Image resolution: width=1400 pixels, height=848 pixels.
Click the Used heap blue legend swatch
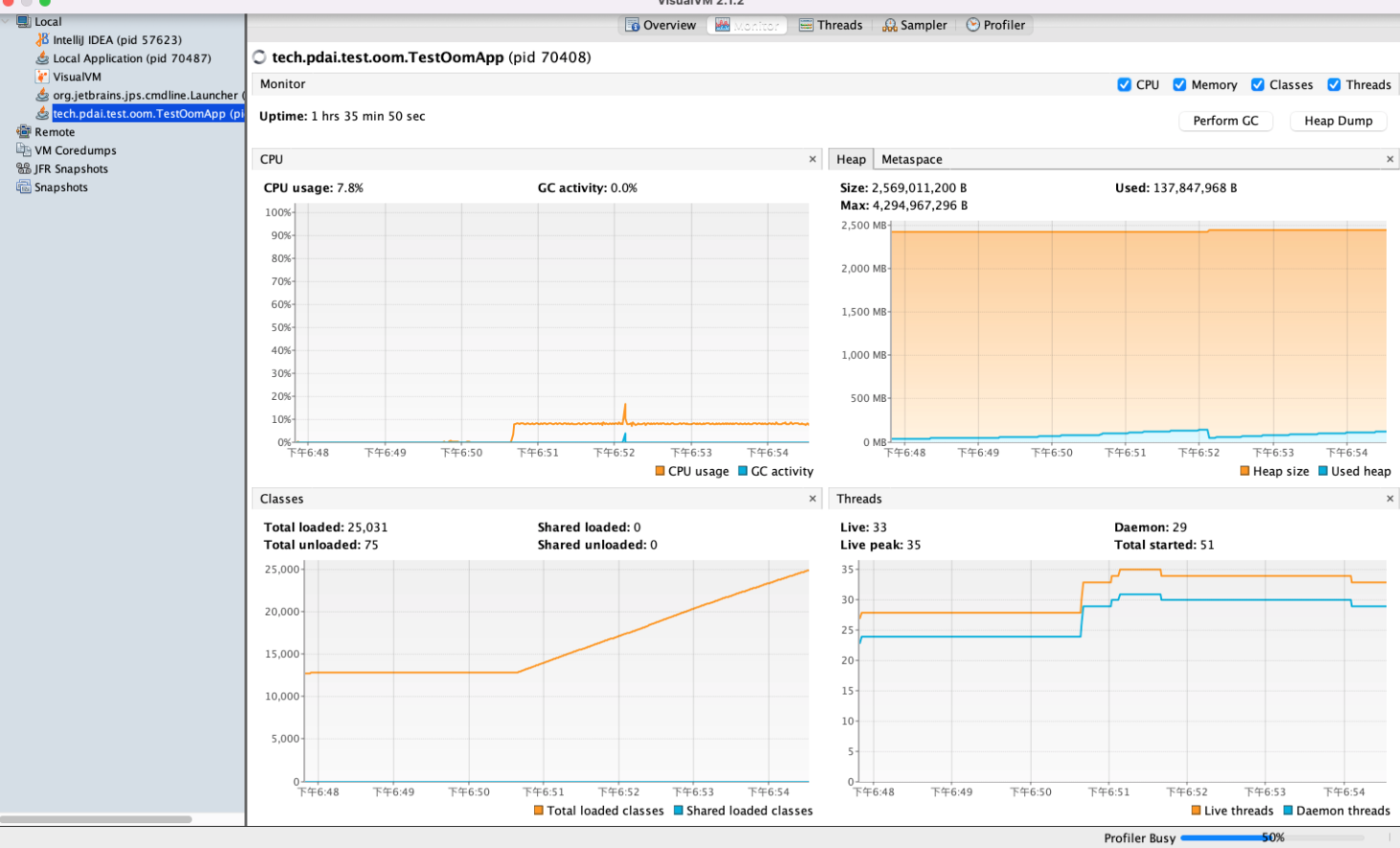point(1322,471)
